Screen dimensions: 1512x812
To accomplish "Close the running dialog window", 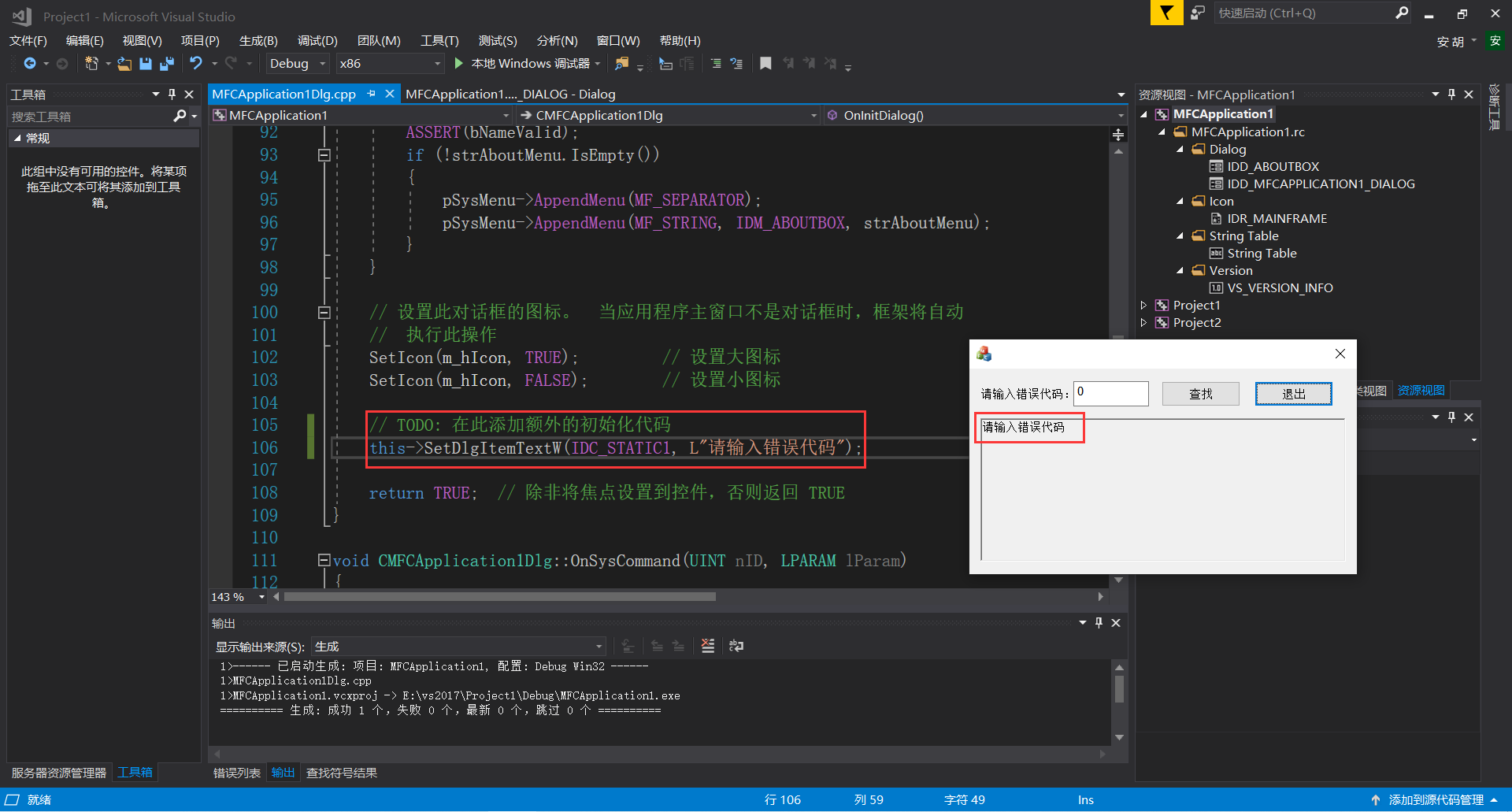I will (1340, 354).
